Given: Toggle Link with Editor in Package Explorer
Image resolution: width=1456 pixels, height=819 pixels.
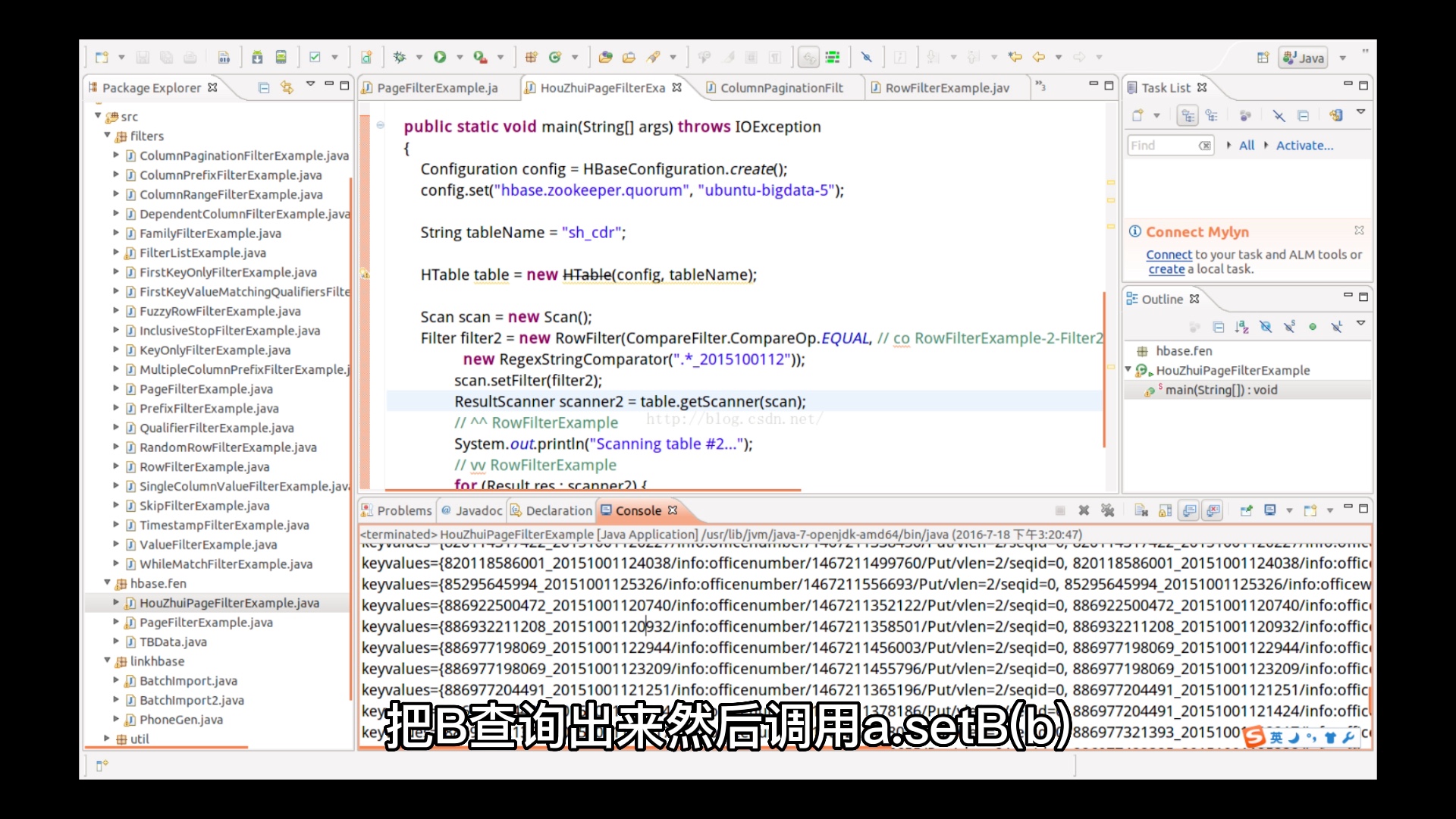Looking at the screenshot, I should coord(287,87).
